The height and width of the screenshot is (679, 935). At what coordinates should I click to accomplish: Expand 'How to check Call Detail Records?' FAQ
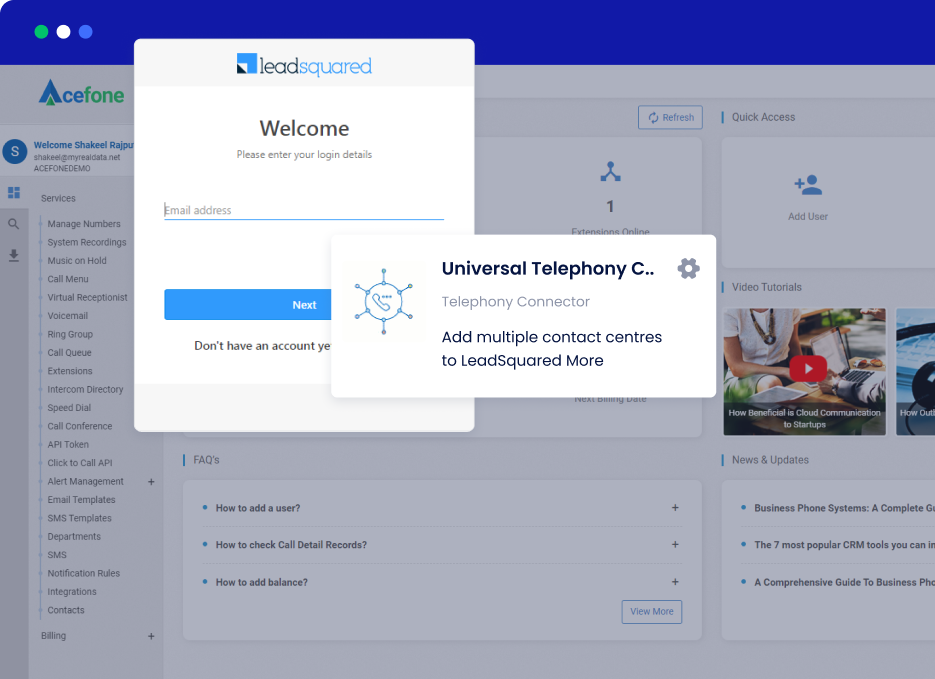click(675, 545)
